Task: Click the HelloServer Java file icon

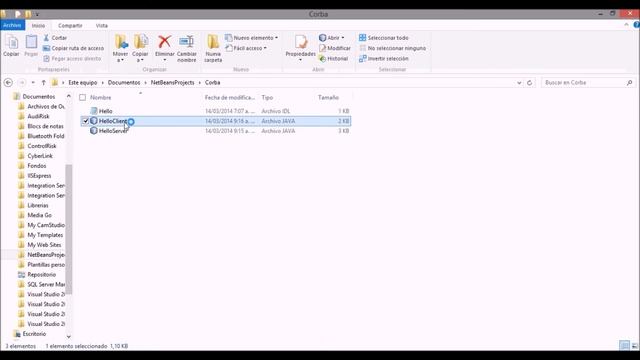Action: coord(94,131)
